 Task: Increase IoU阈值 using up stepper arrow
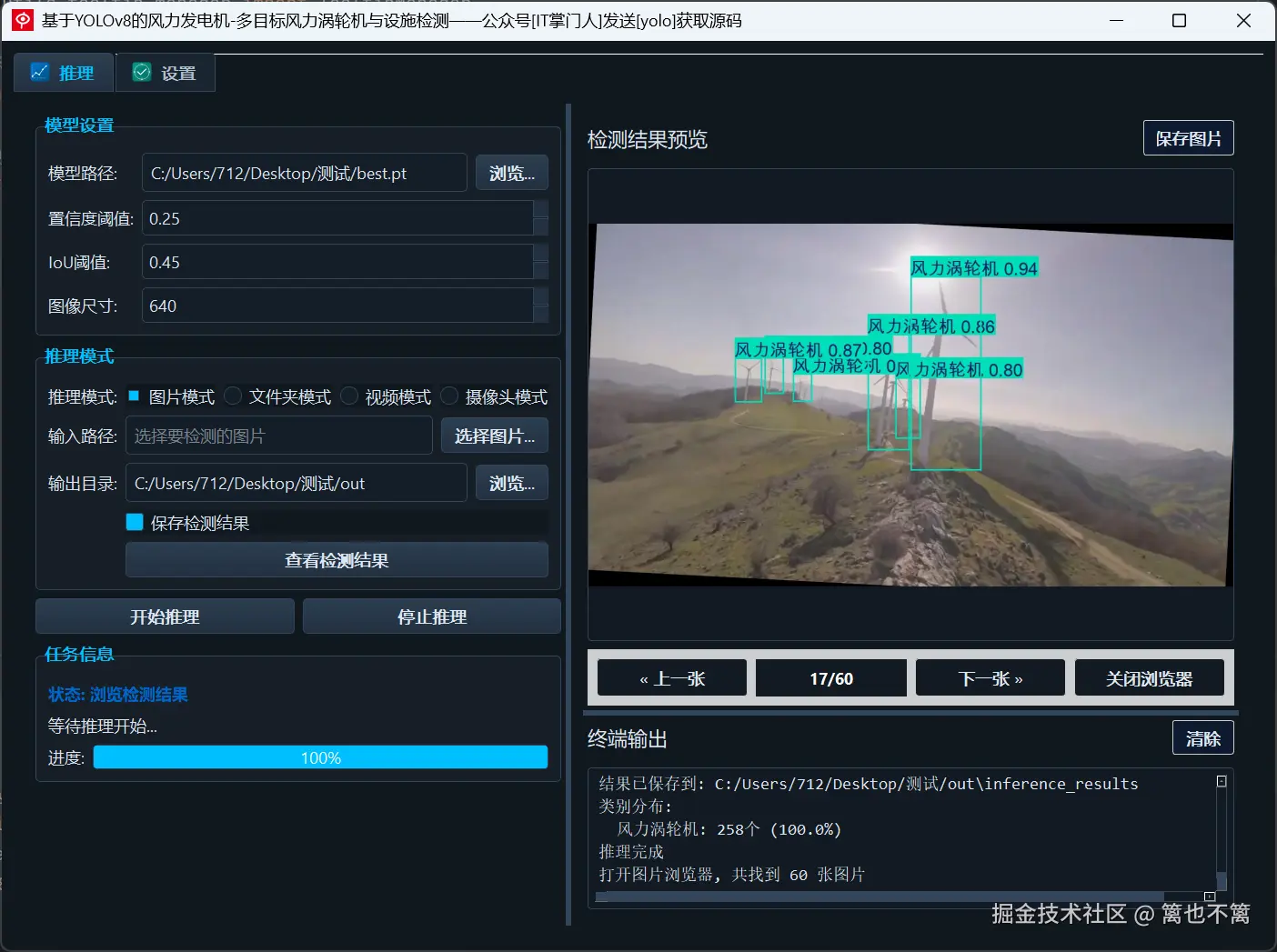click(541, 253)
